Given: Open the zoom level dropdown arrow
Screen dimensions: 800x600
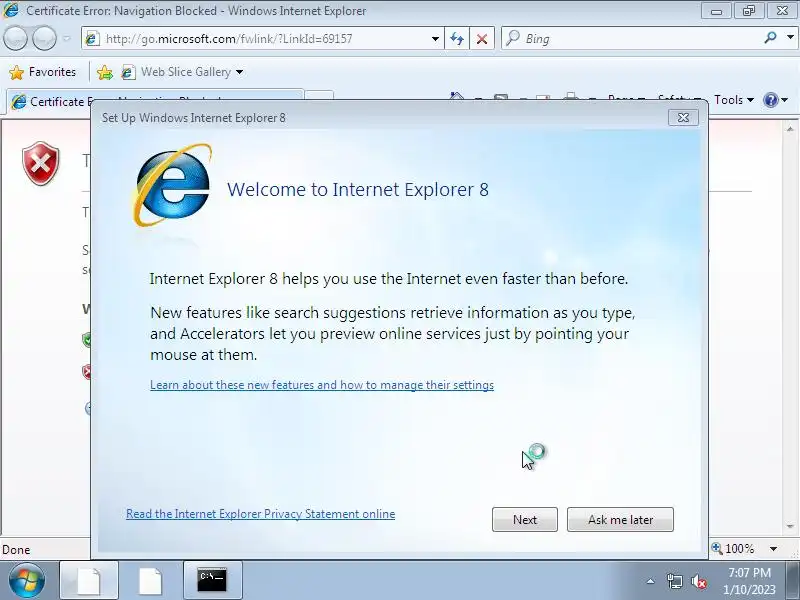Looking at the screenshot, I should point(773,549).
